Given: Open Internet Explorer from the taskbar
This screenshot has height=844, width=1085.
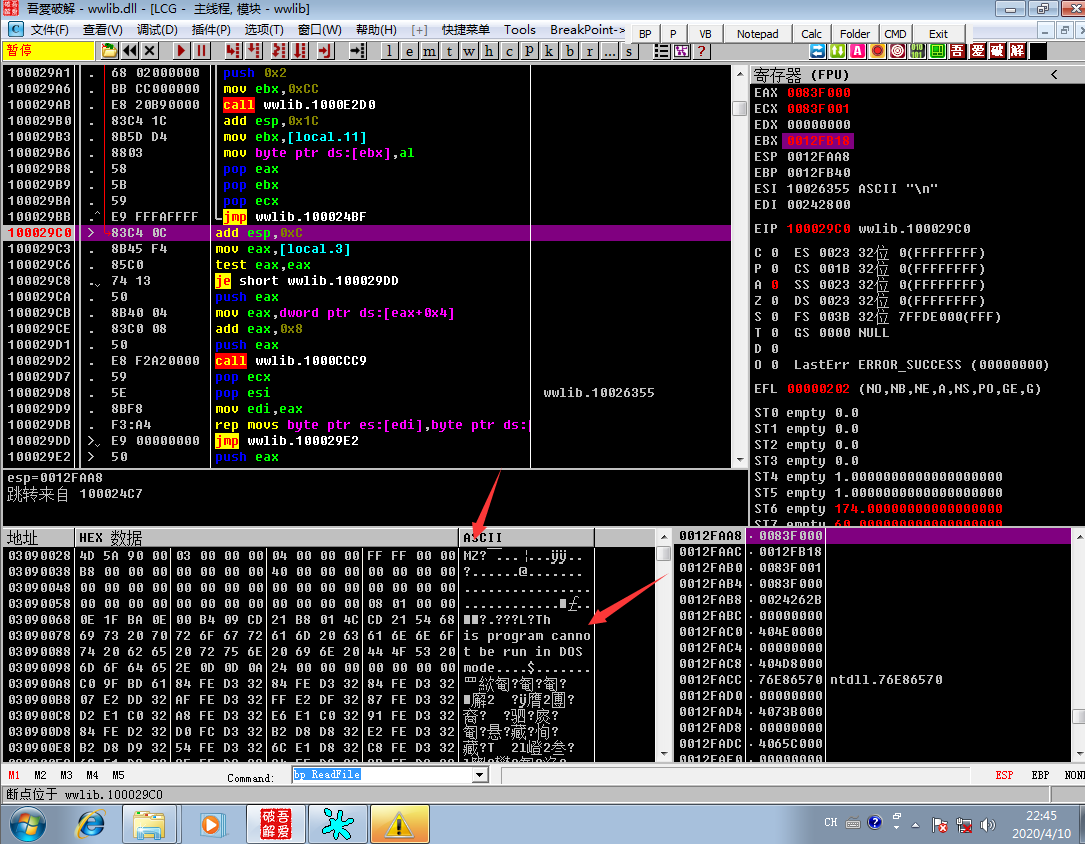Looking at the screenshot, I should click(x=91, y=824).
